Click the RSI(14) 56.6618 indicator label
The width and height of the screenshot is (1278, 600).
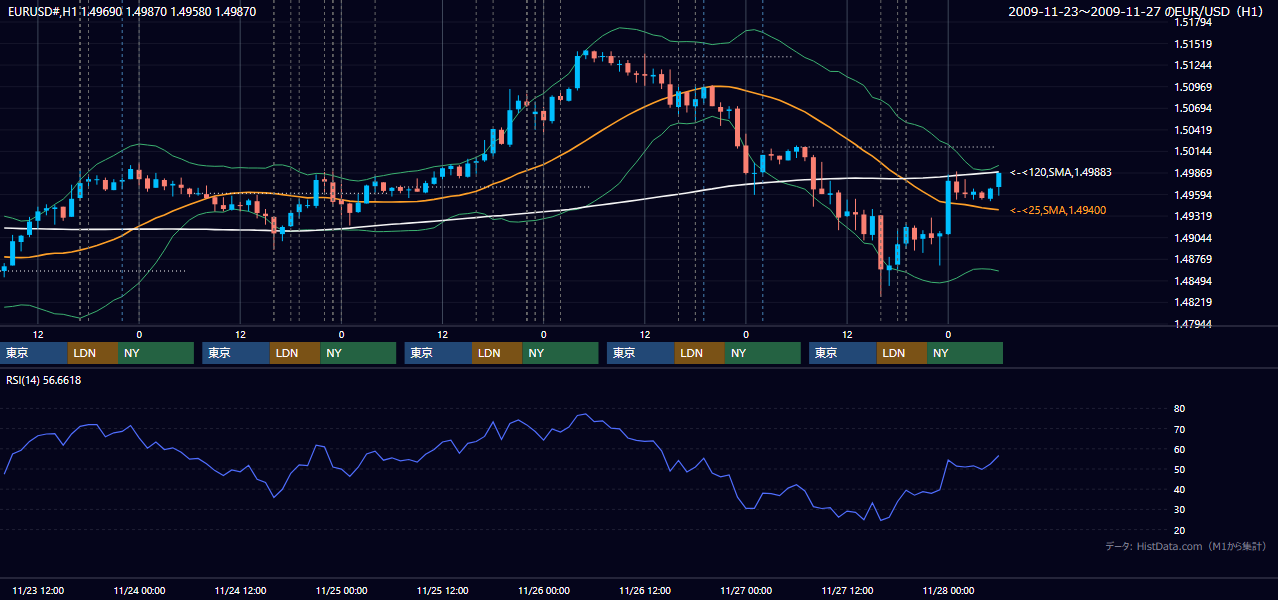[44, 380]
